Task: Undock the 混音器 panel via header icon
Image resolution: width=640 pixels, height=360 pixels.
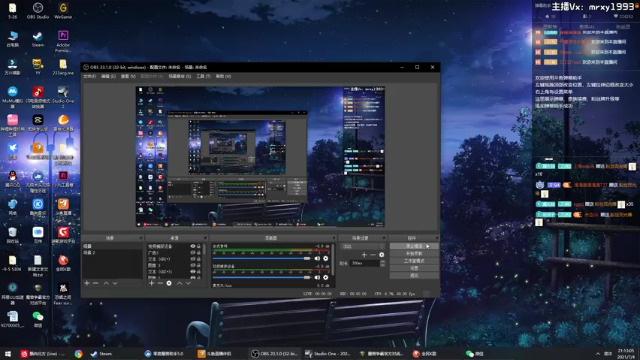Action: click(334, 238)
